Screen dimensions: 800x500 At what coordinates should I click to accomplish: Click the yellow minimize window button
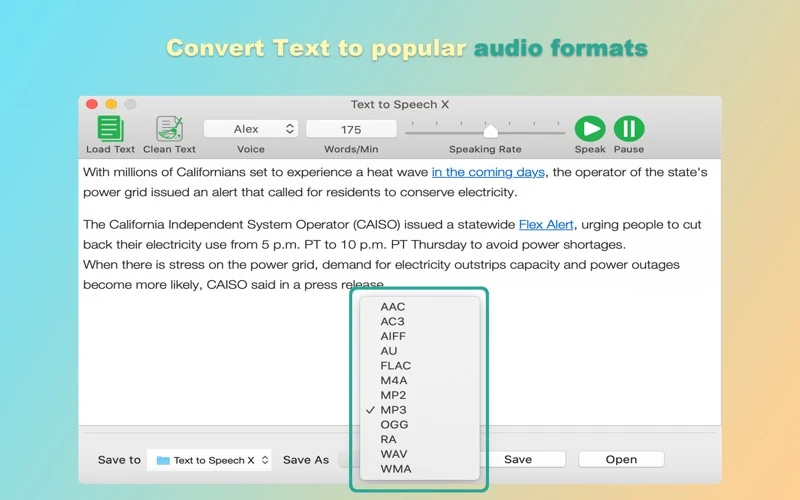click(111, 104)
